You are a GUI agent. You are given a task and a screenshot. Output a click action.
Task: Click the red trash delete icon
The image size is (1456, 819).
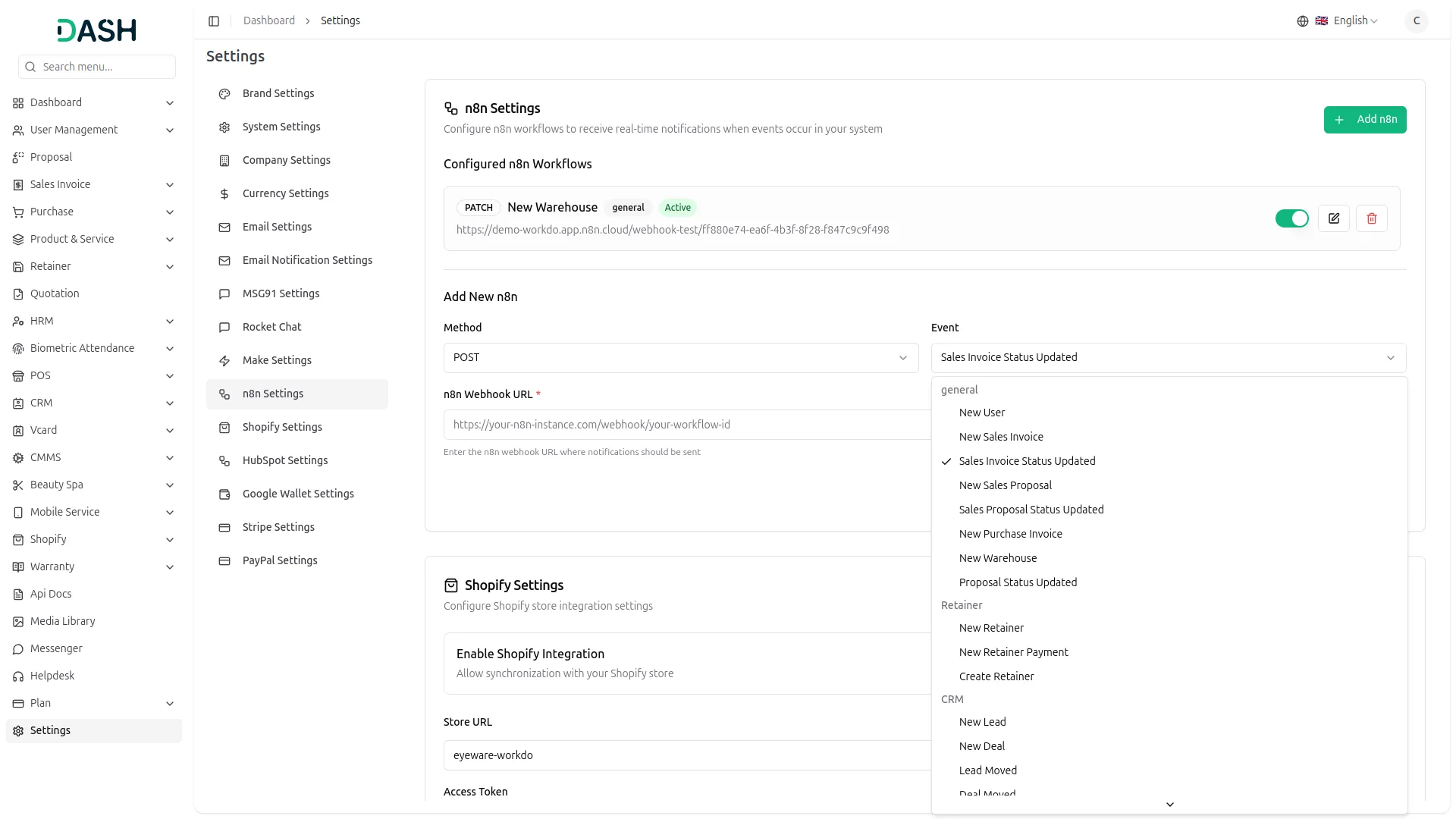pyautogui.click(x=1372, y=218)
